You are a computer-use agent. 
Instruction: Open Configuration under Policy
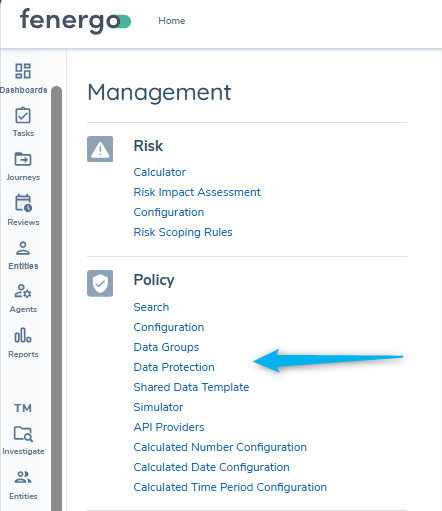click(x=169, y=327)
